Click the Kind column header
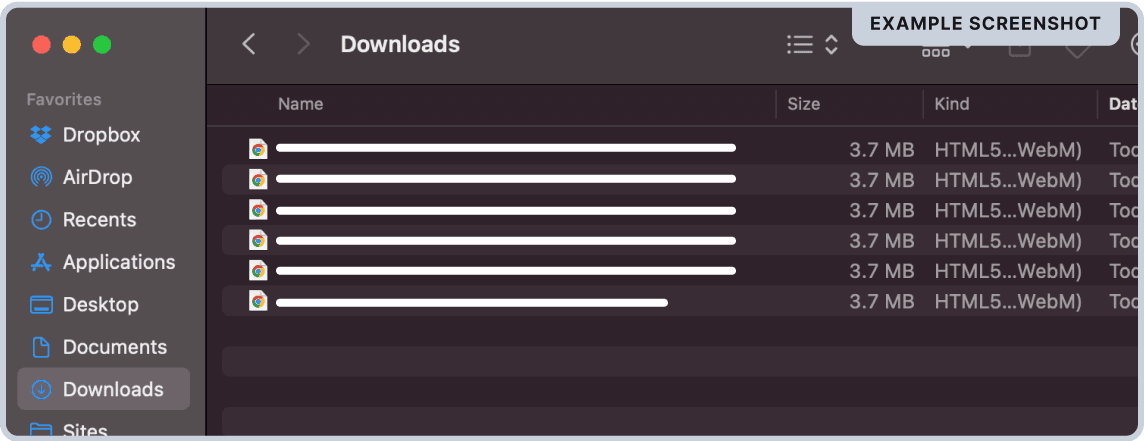This screenshot has height=441, width=1144. (951, 104)
